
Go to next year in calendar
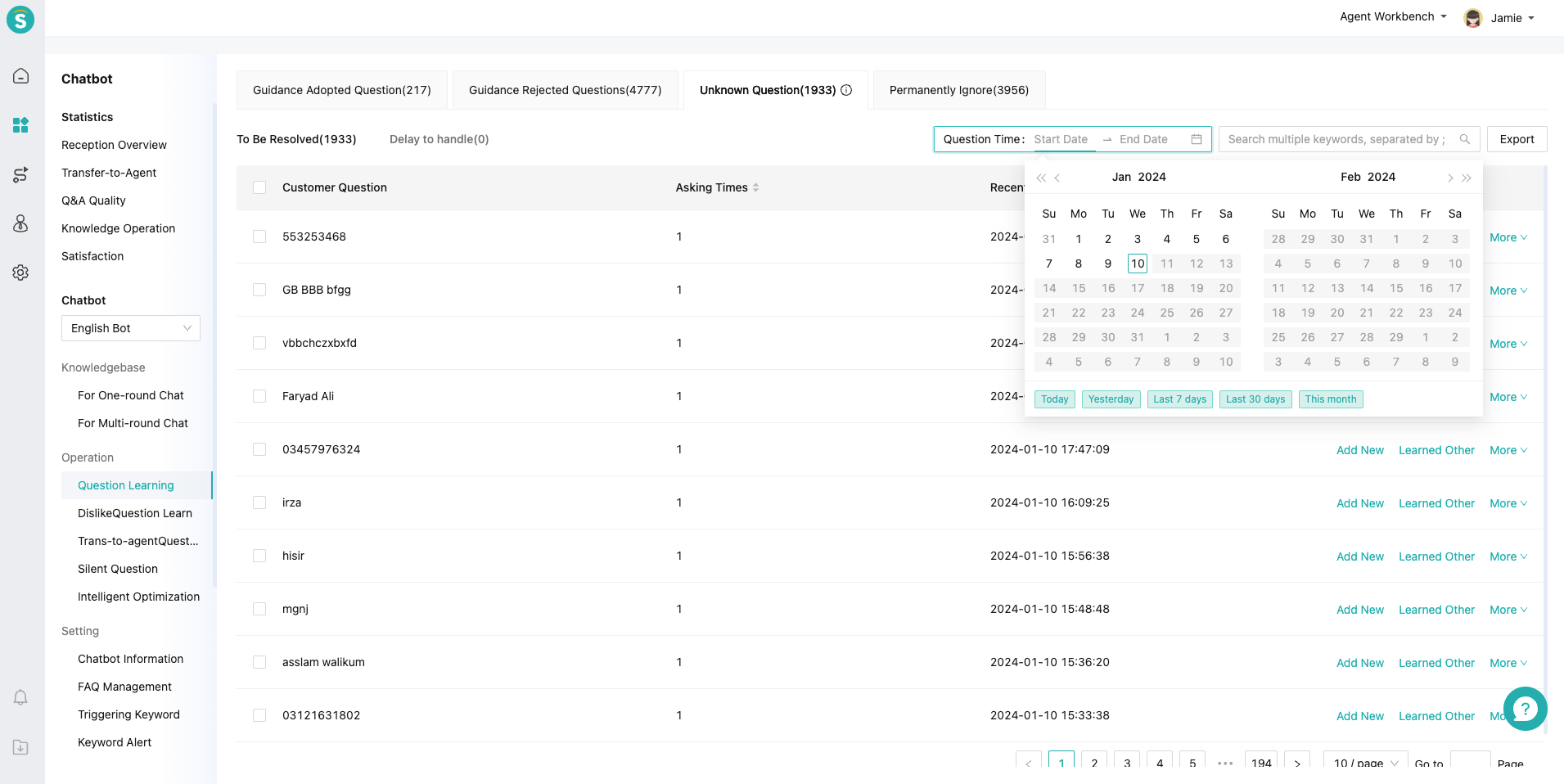tap(1467, 178)
